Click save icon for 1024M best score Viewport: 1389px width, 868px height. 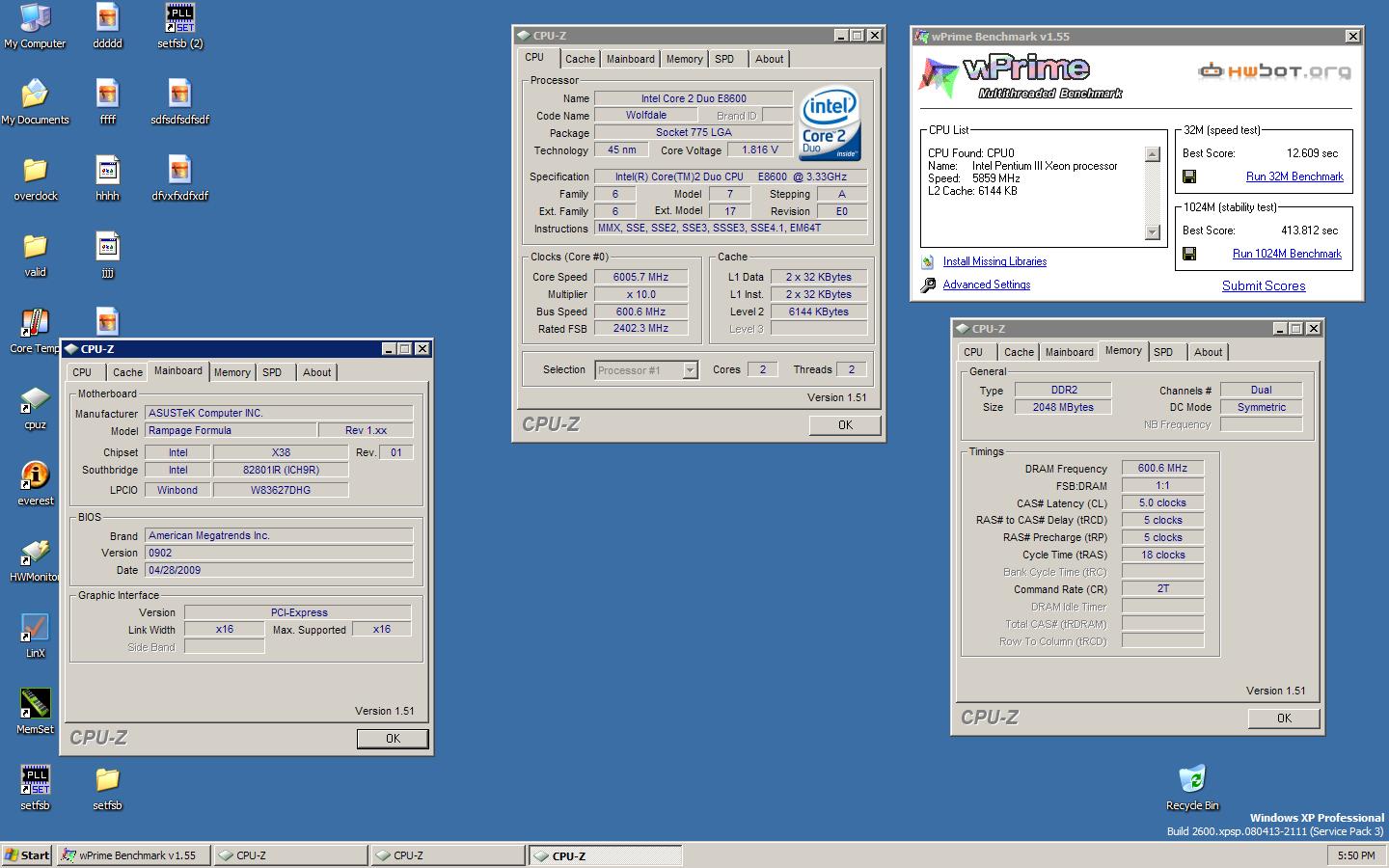point(1189,254)
